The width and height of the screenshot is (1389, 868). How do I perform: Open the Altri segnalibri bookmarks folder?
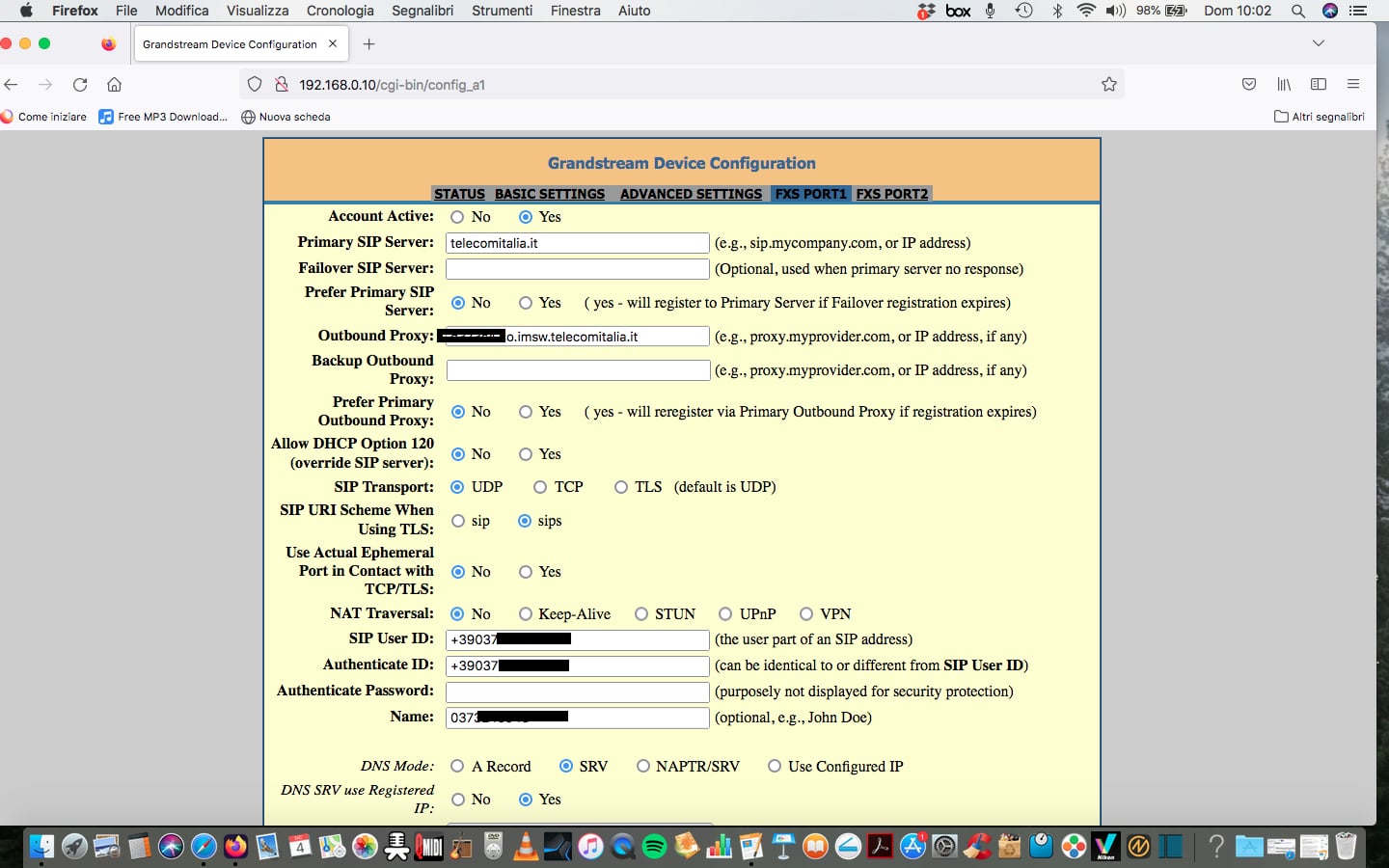[x=1319, y=117]
